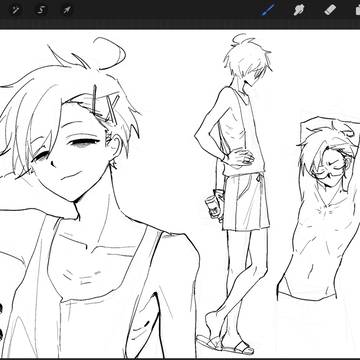Activate the Selection S-shaped tool

(41, 10)
